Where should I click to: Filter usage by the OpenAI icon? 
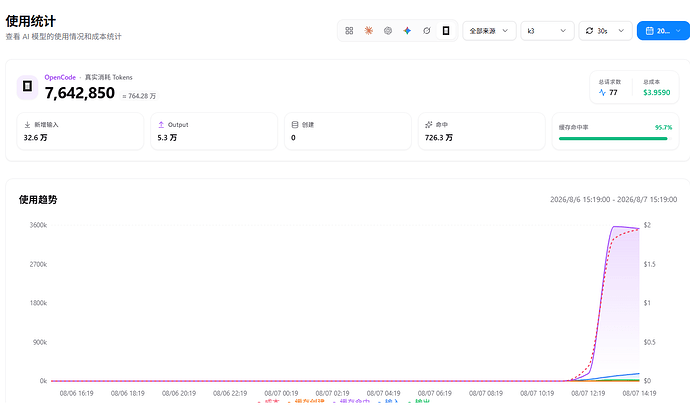388,31
